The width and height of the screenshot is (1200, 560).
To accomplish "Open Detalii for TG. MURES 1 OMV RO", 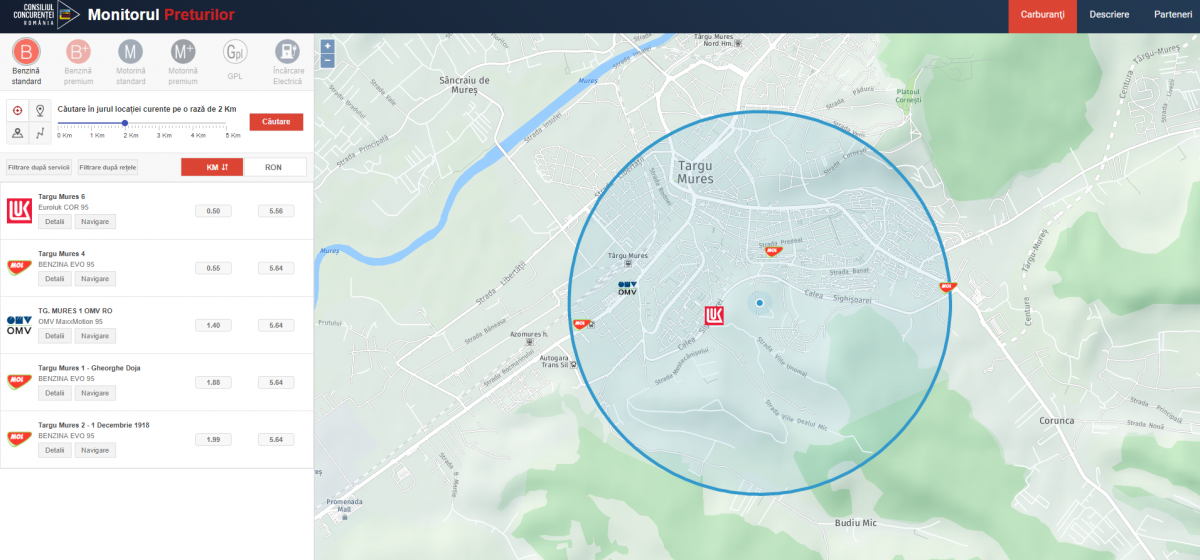I will 55,336.
